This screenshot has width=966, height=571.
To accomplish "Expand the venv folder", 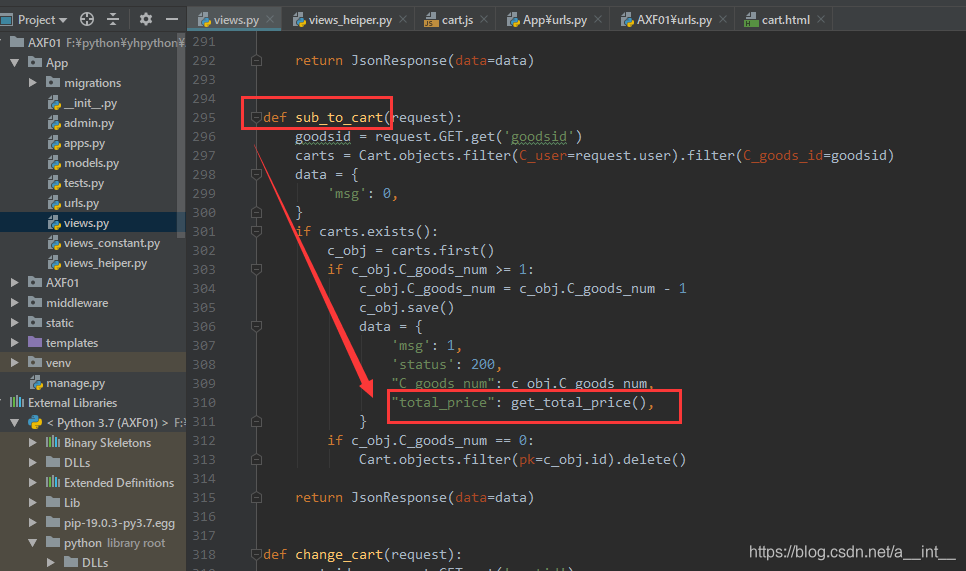I will 15,363.
